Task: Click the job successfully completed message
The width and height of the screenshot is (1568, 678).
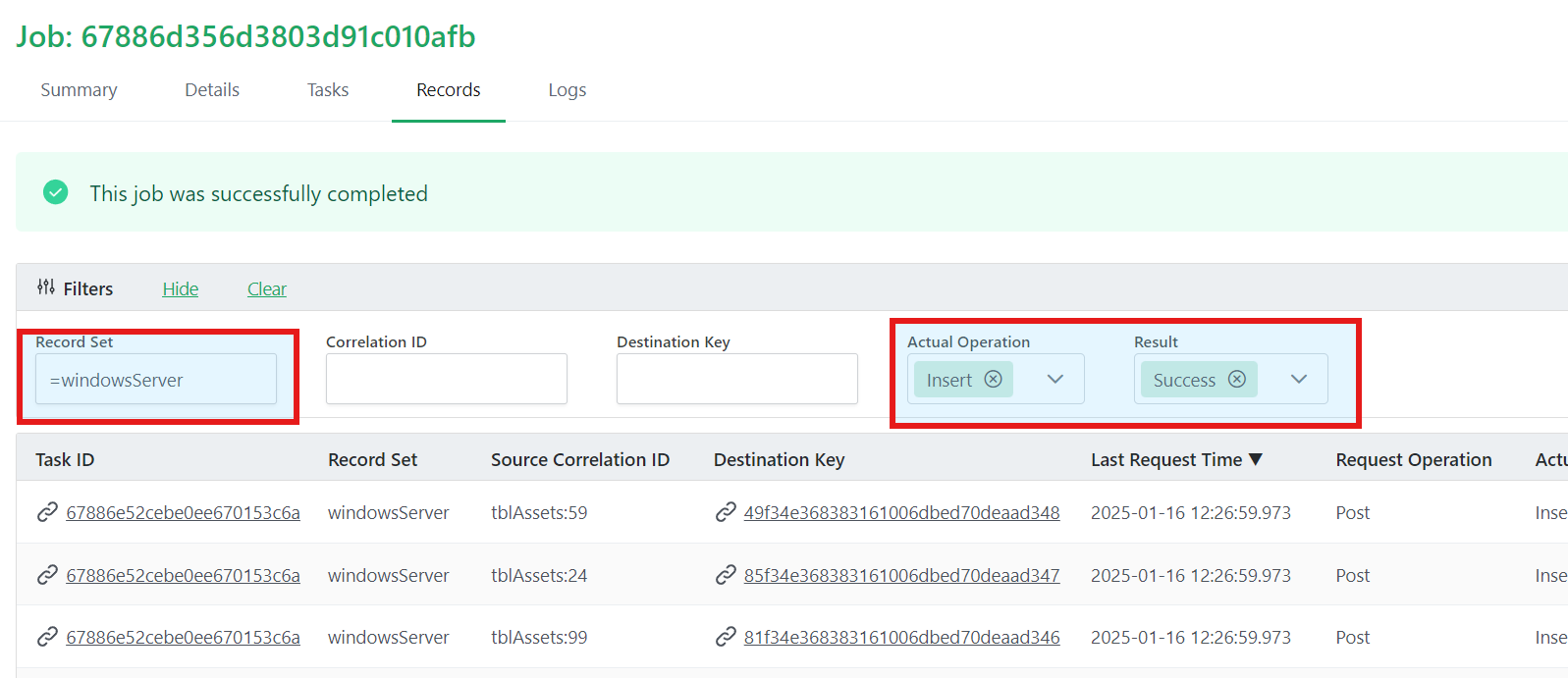Action: [259, 193]
